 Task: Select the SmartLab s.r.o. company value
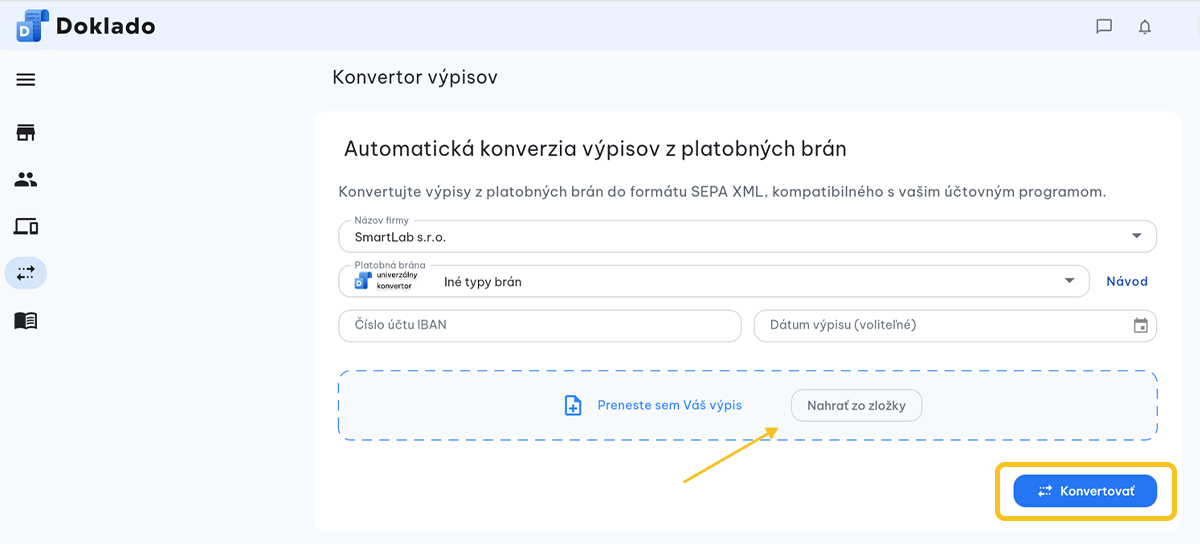pos(400,237)
